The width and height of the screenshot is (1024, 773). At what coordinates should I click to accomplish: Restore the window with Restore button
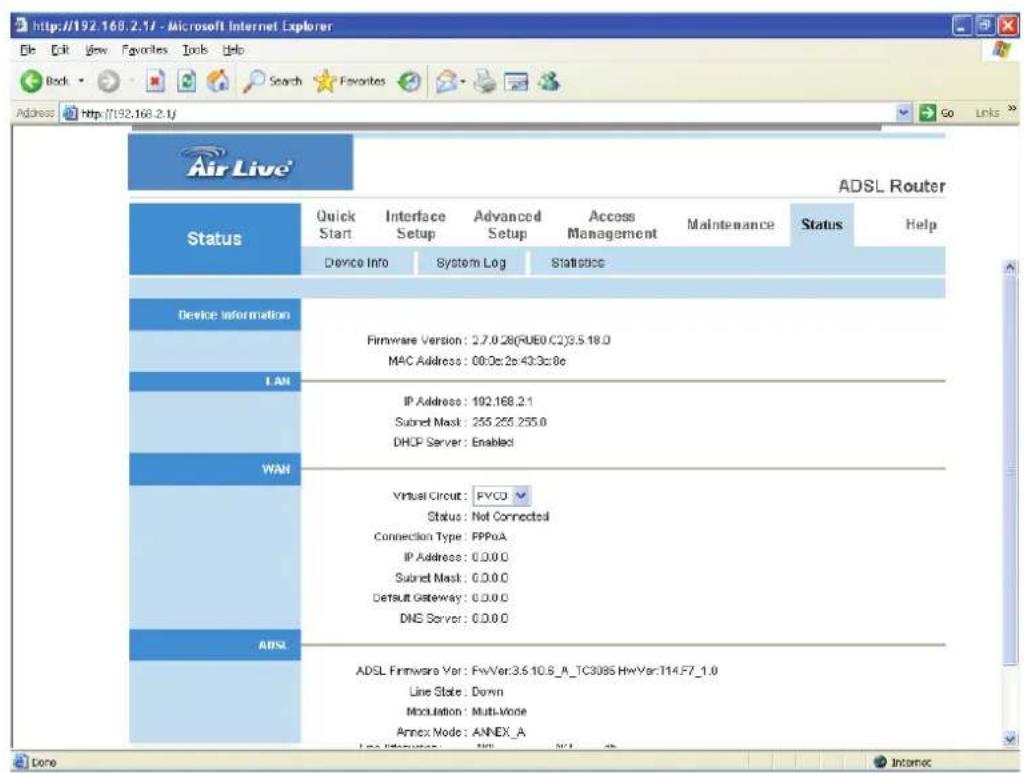984,25
